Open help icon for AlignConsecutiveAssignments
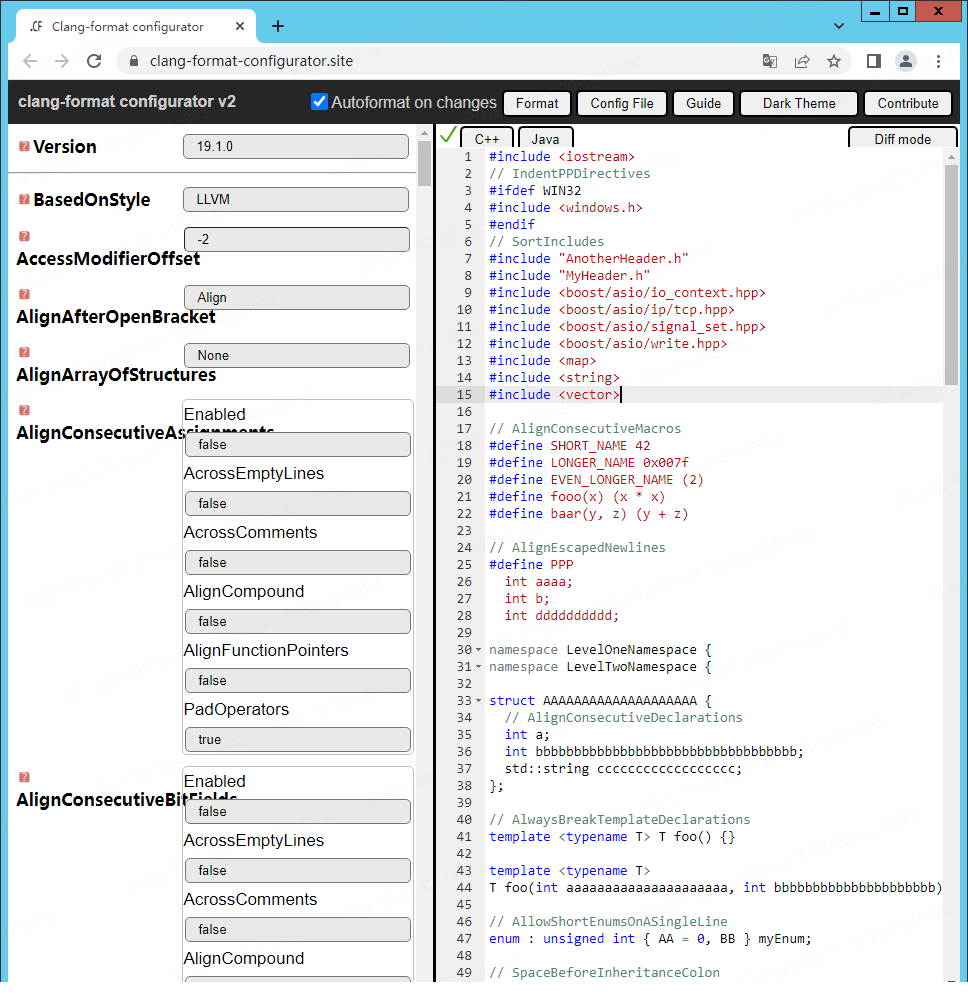968x994 pixels. click(x=24, y=410)
